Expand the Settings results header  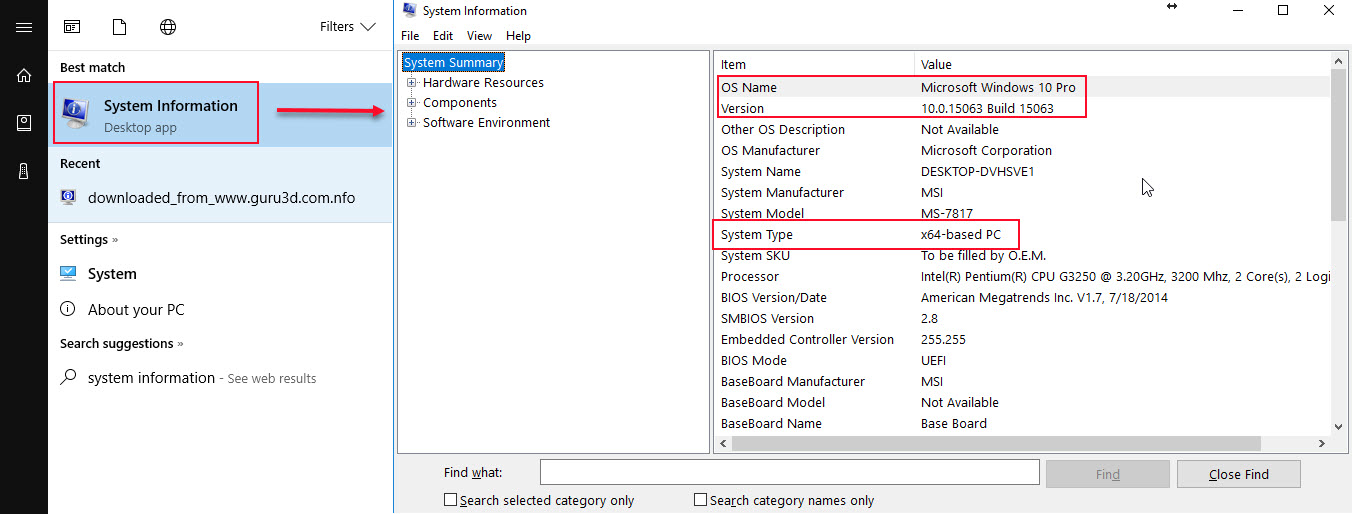[x=89, y=240]
